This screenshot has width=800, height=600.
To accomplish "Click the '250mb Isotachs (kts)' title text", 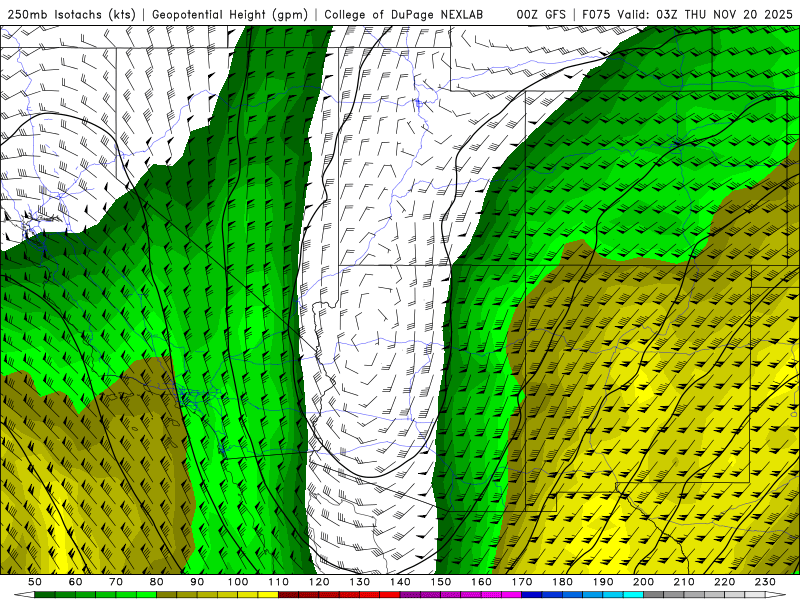I will 71,14.
